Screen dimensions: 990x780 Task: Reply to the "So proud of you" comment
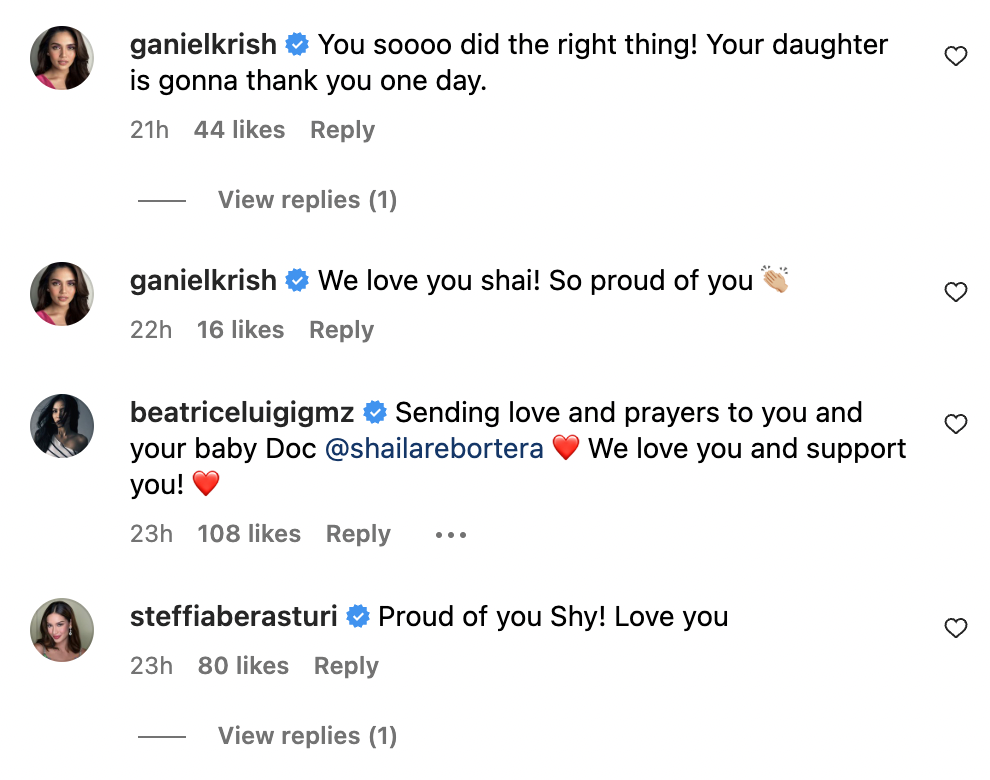(341, 330)
